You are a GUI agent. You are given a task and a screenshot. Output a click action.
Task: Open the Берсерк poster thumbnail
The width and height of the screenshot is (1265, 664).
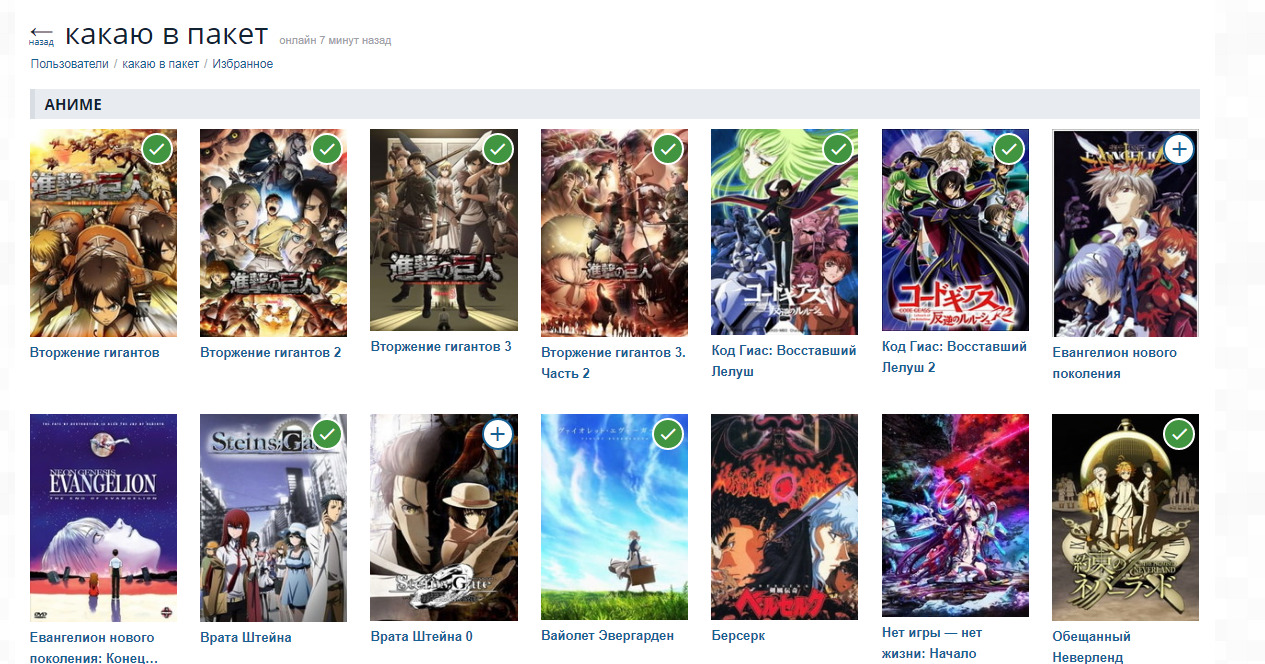pyautogui.click(x=784, y=517)
